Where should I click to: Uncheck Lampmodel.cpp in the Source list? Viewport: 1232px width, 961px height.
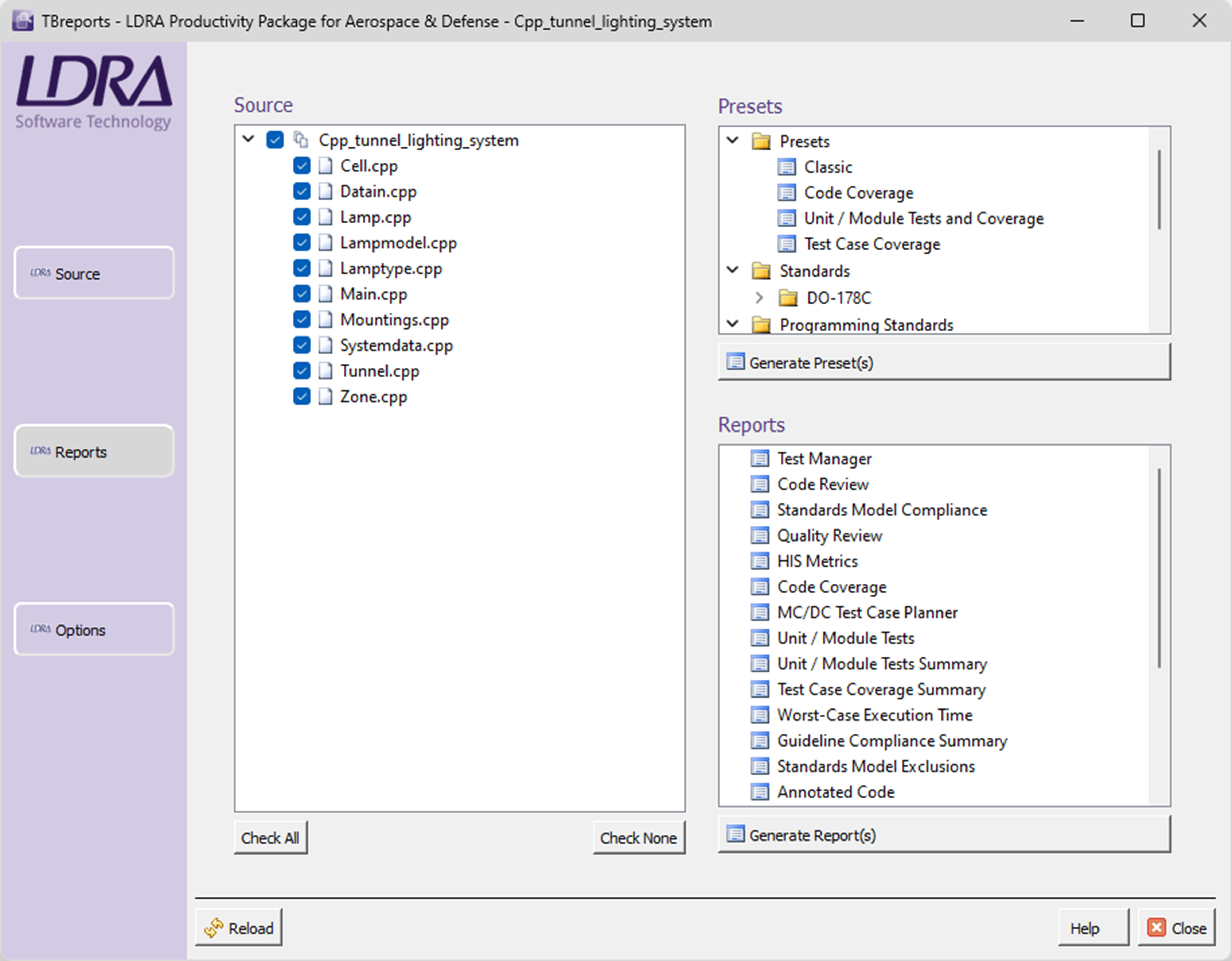click(x=302, y=242)
